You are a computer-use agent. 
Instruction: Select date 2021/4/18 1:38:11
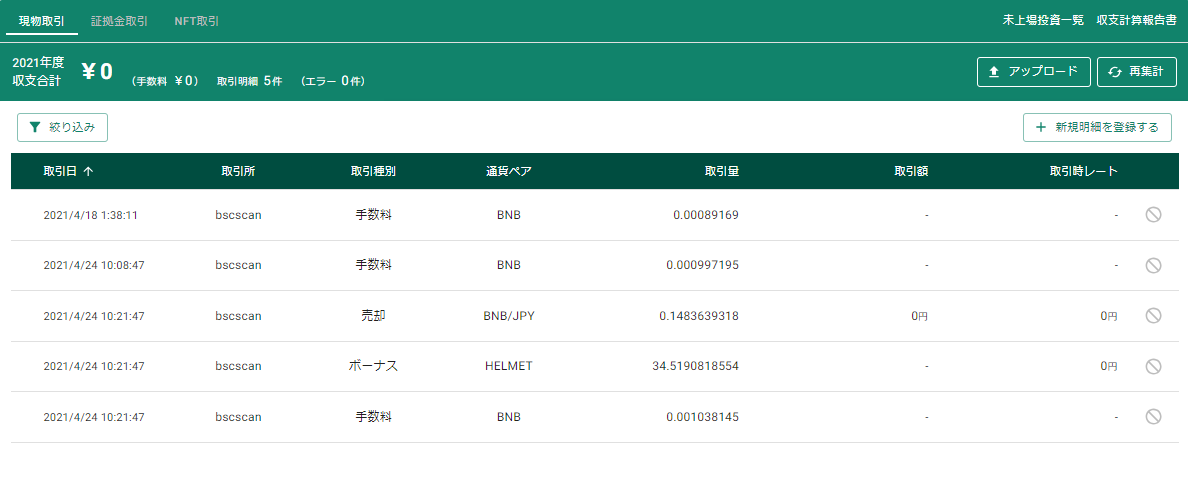coord(90,215)
